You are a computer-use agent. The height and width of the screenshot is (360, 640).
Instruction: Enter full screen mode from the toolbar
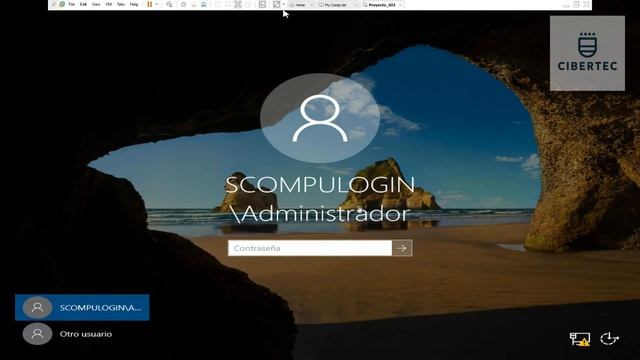(x=238, y=4)
